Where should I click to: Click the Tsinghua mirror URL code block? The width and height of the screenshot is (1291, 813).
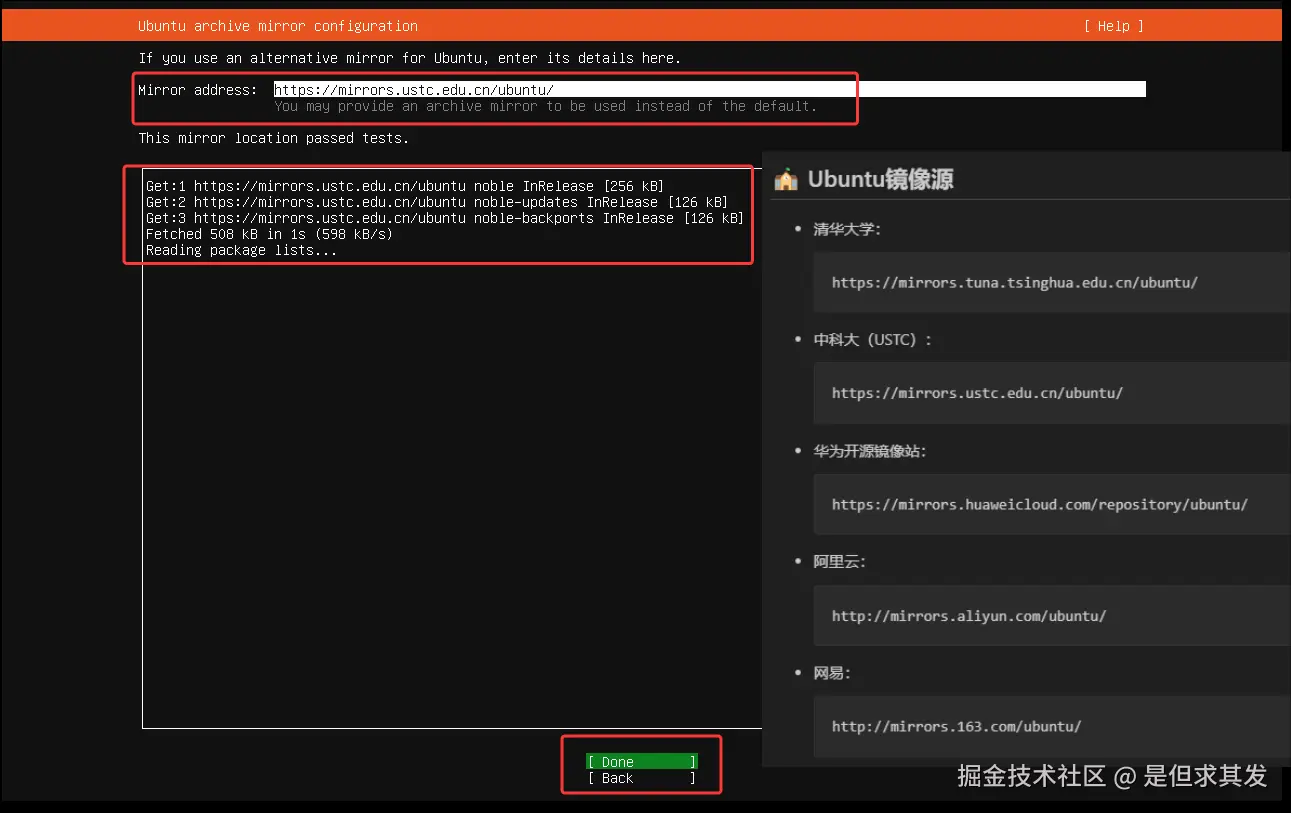tap(1050, 283)
